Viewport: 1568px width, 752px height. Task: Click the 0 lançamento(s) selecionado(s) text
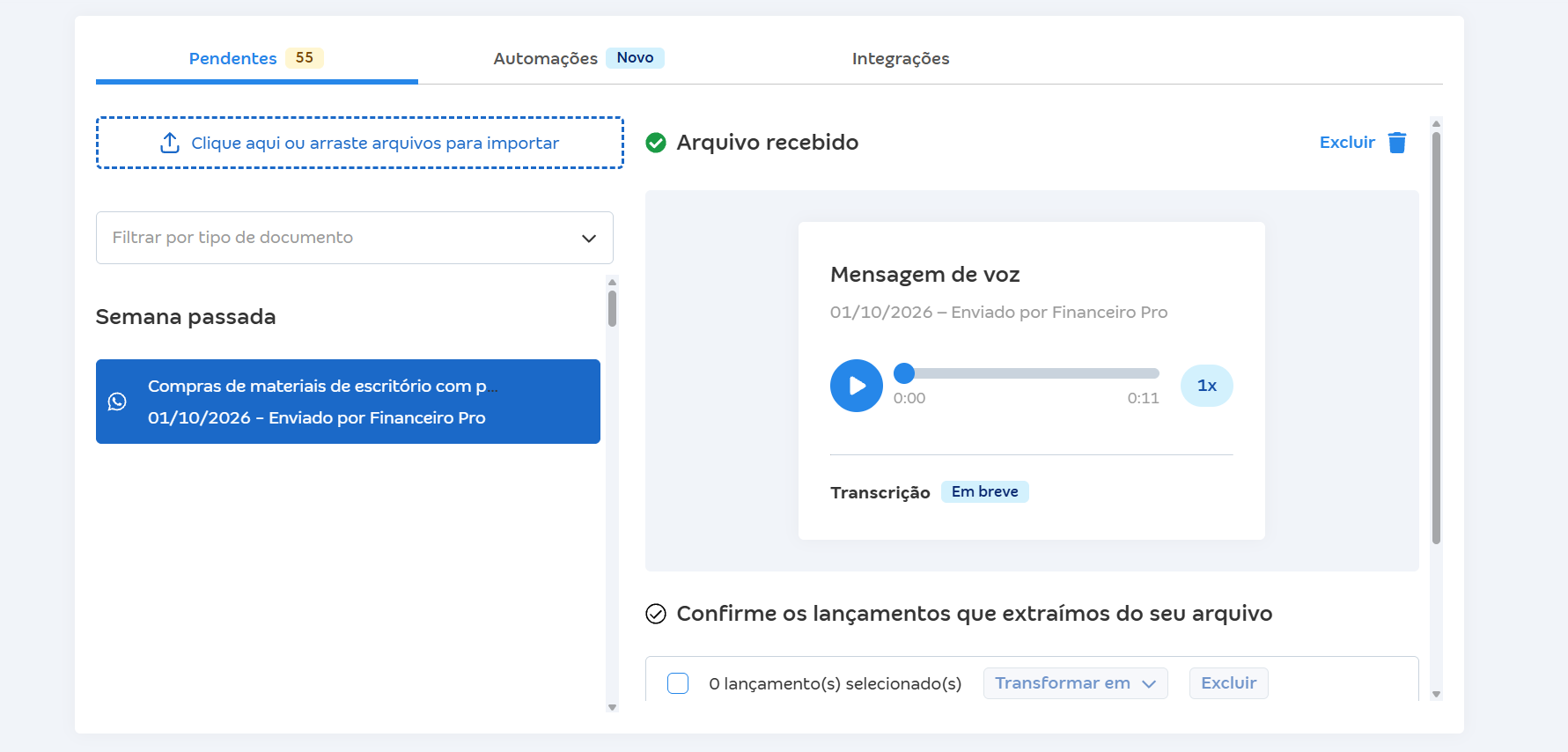coord(836,683)
